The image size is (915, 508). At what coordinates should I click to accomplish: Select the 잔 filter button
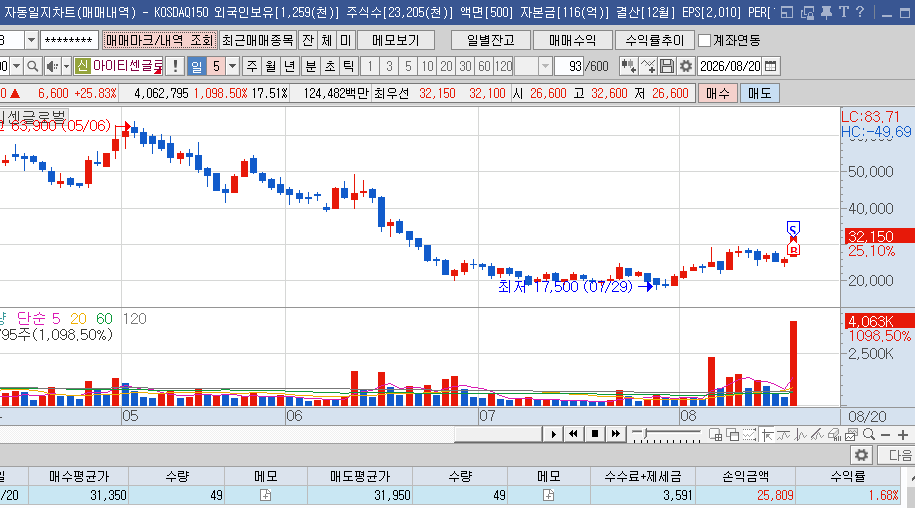(308, 40)
